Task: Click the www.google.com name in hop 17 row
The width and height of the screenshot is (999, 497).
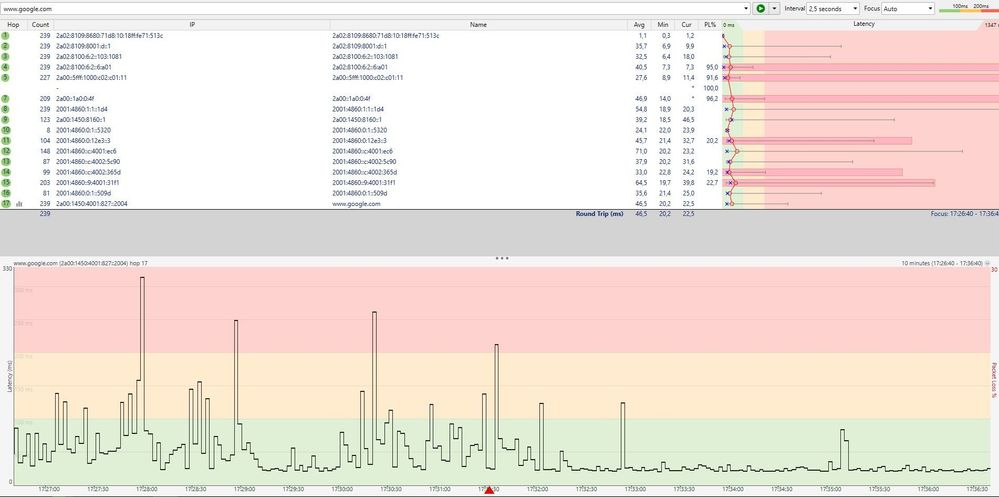Action: tap(356, 204)
